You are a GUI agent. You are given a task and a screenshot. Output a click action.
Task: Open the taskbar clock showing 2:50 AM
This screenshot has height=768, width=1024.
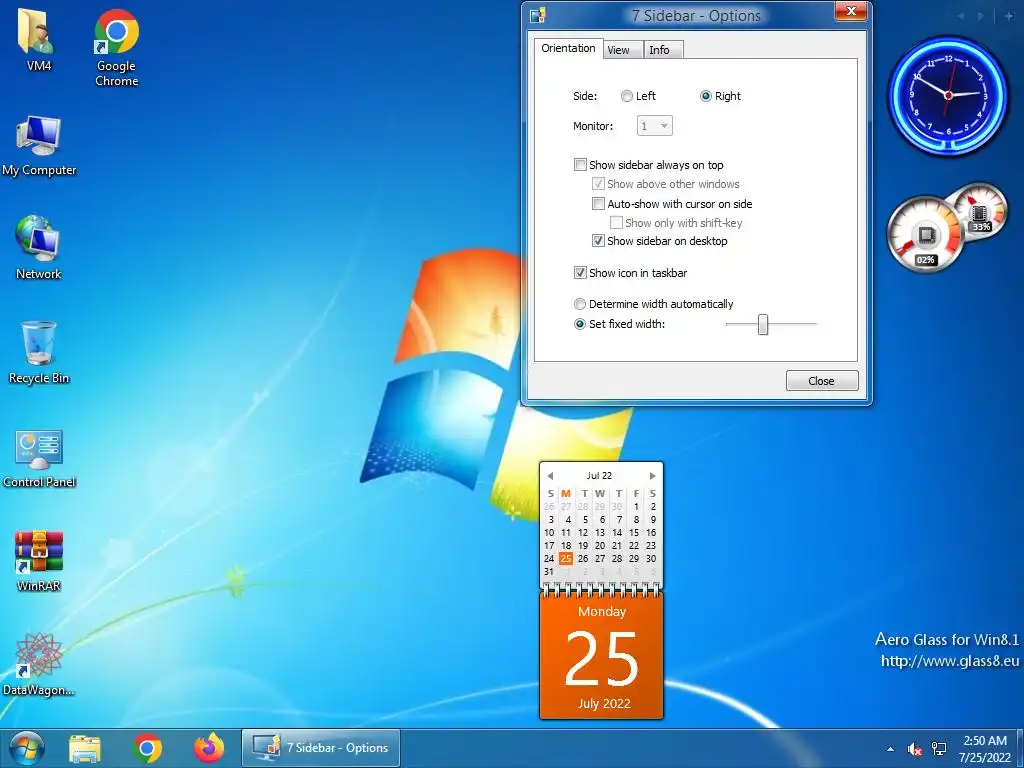[x=985, y=749]
